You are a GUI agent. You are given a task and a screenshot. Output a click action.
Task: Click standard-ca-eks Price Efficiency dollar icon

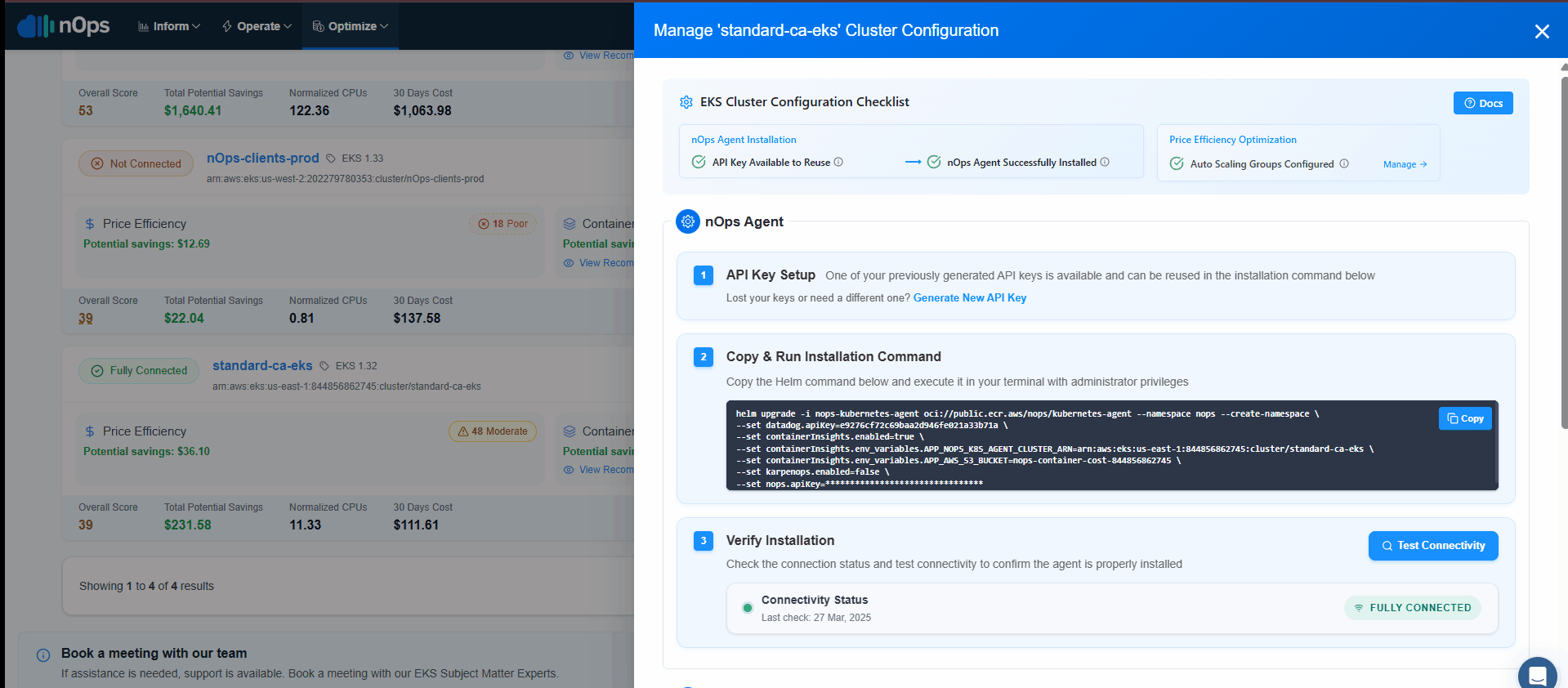(90, 431)
